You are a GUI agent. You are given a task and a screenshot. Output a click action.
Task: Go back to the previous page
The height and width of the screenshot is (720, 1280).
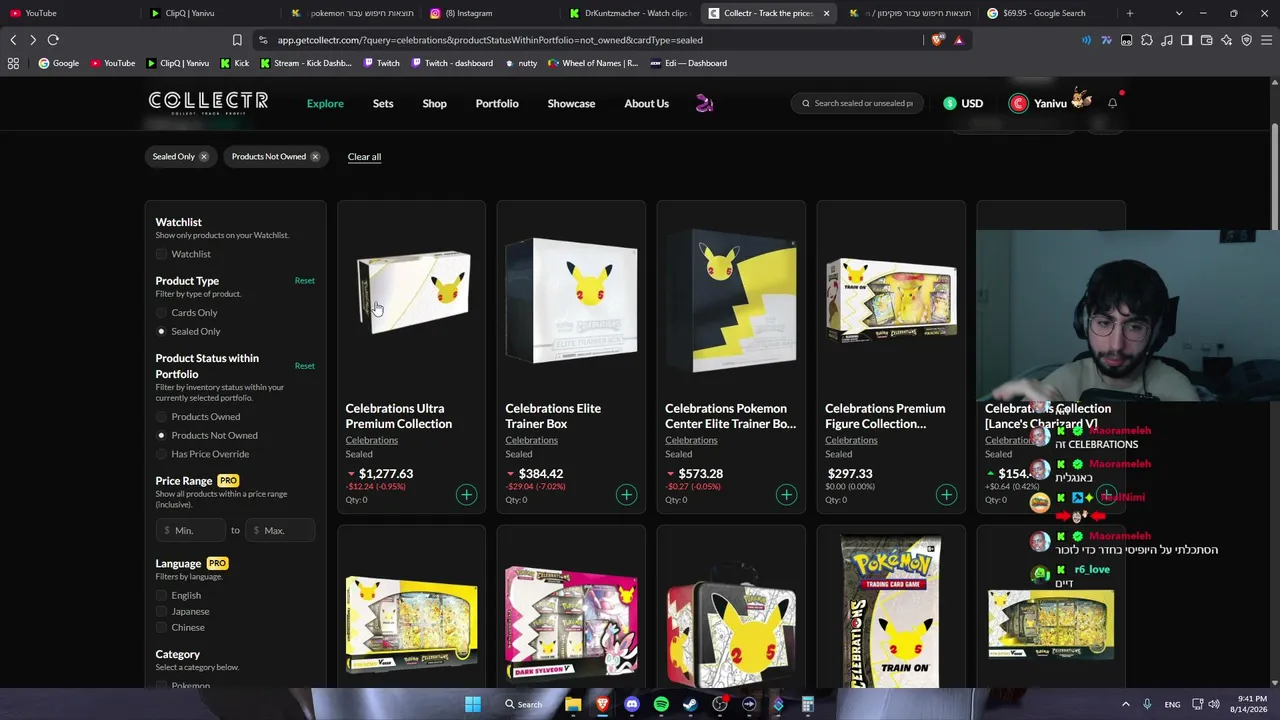pos(13,40)
